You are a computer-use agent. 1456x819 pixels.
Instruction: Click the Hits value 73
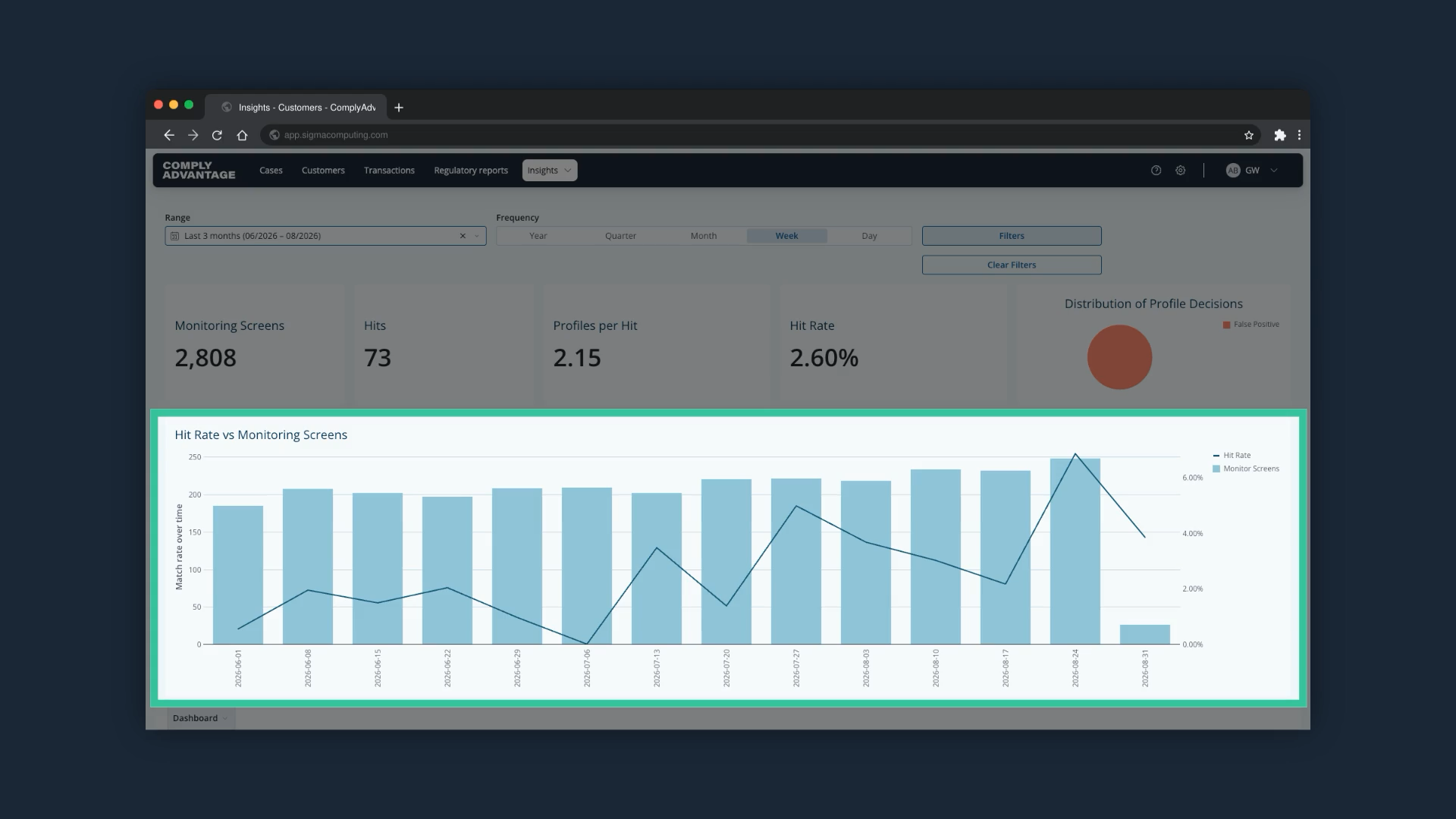click(378, 358)
